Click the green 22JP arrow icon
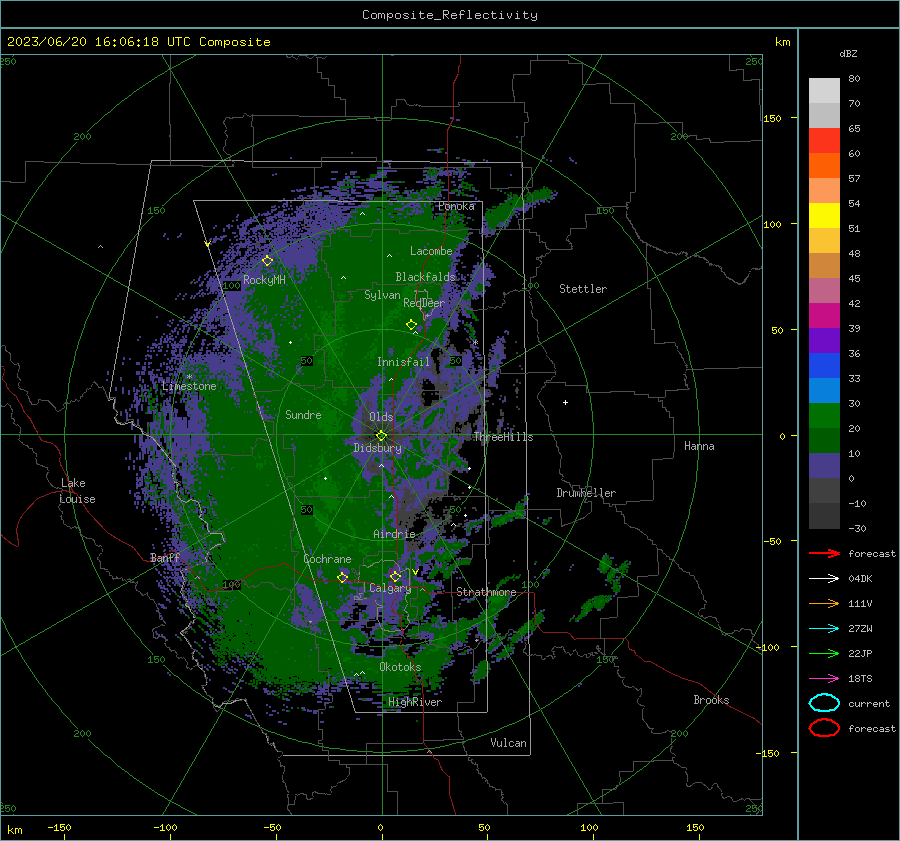The height and width of the screenshot is (841, 900). (x=824, y=653)
